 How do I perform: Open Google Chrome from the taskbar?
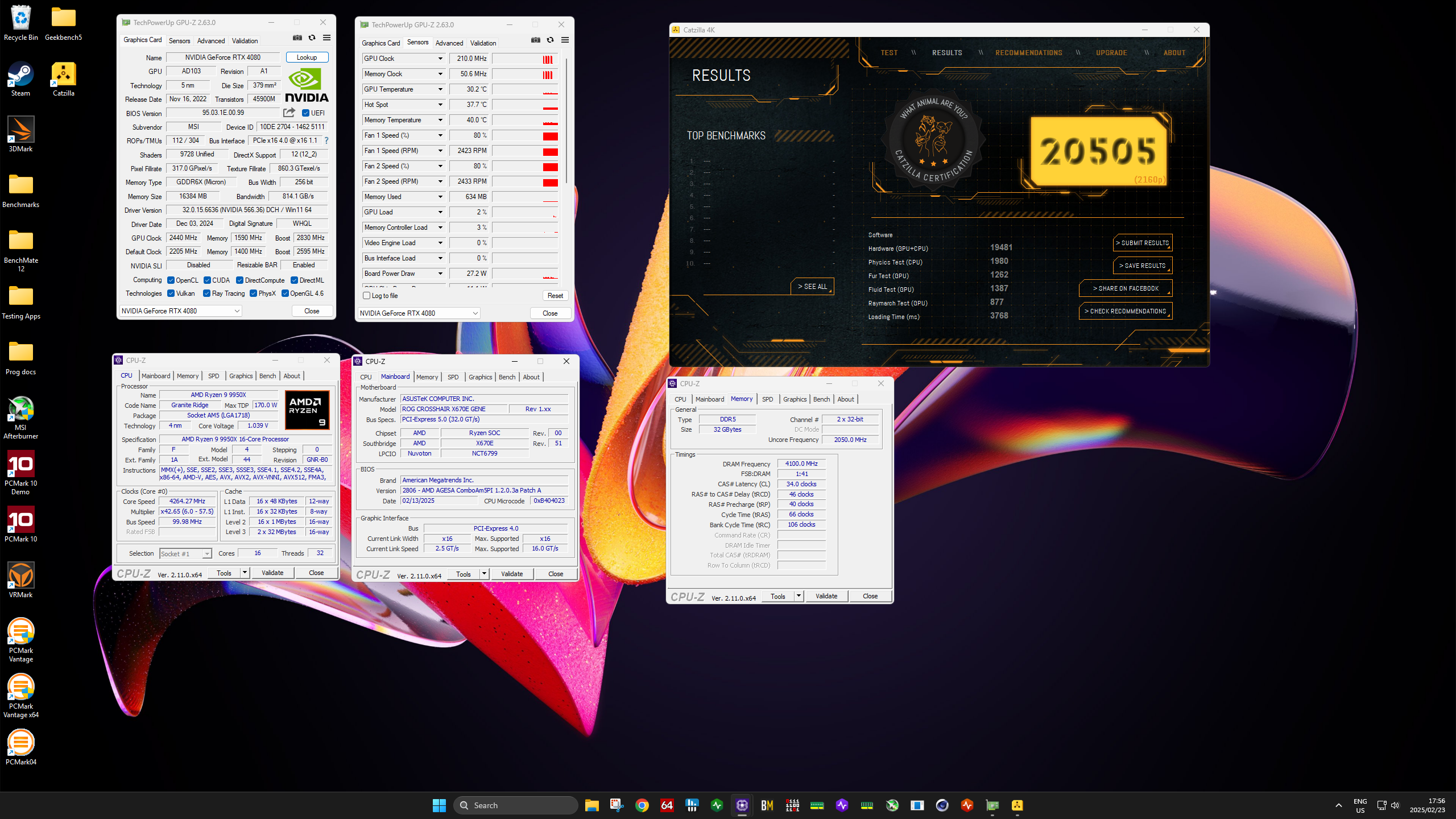tap(642, 805)
